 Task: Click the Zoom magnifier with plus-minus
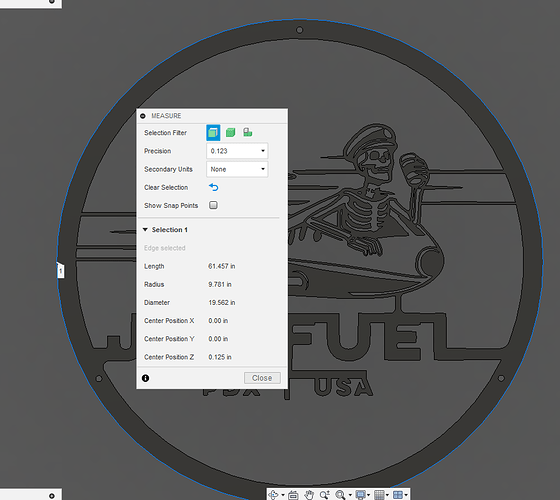(x=324, y=495)
